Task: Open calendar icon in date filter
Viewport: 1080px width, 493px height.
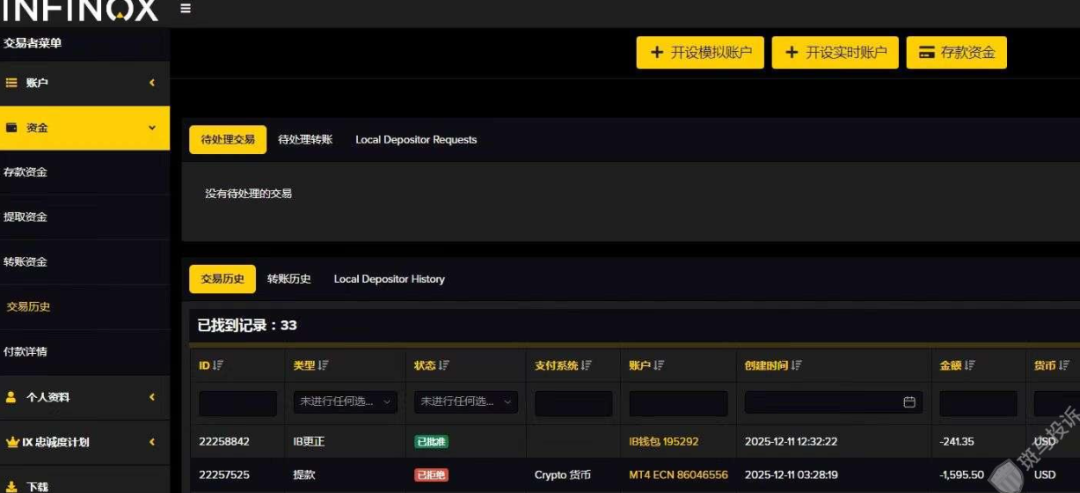Action: (909, 402)
